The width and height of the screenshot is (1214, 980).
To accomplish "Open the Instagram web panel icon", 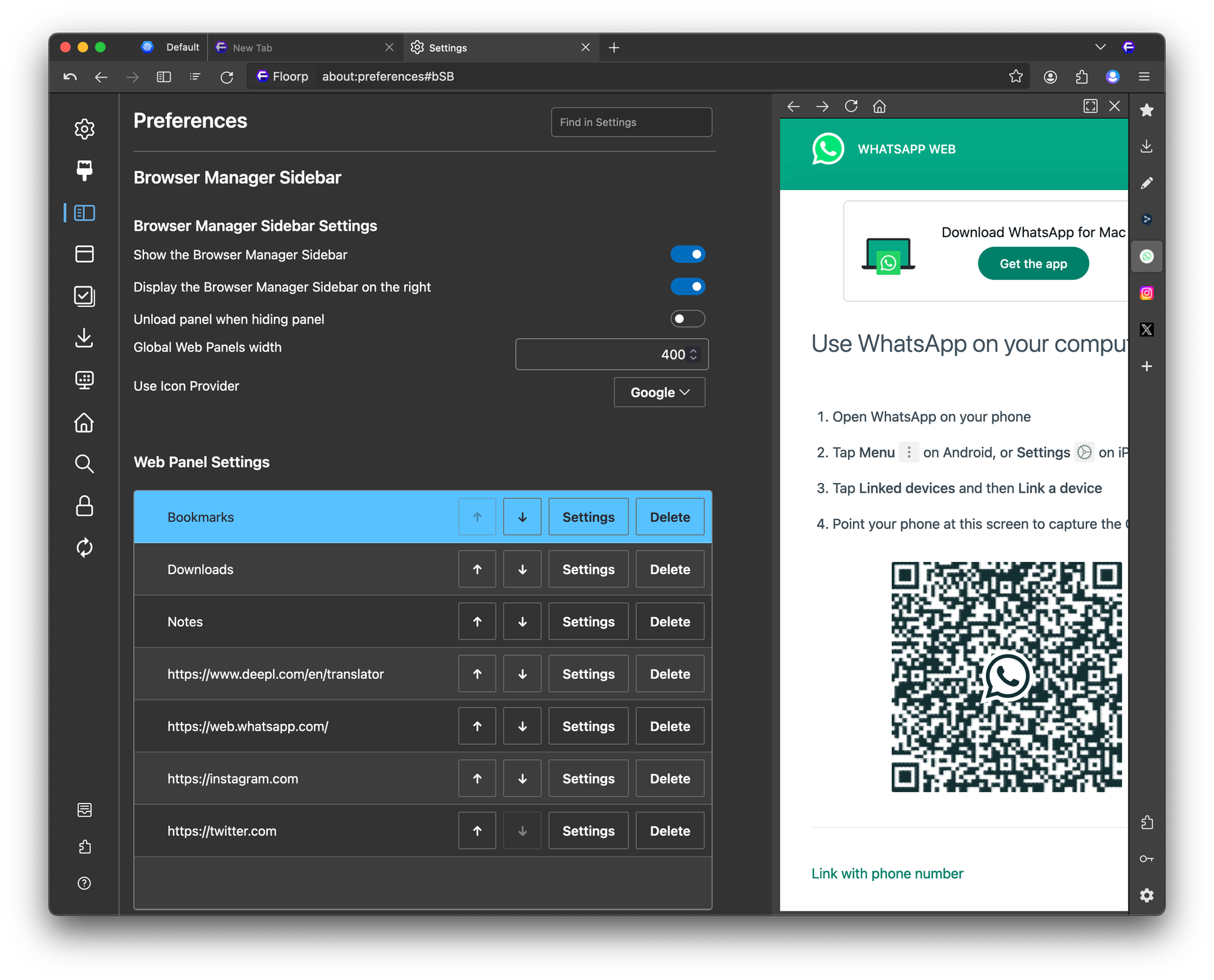I will (x=1147, y=293).
